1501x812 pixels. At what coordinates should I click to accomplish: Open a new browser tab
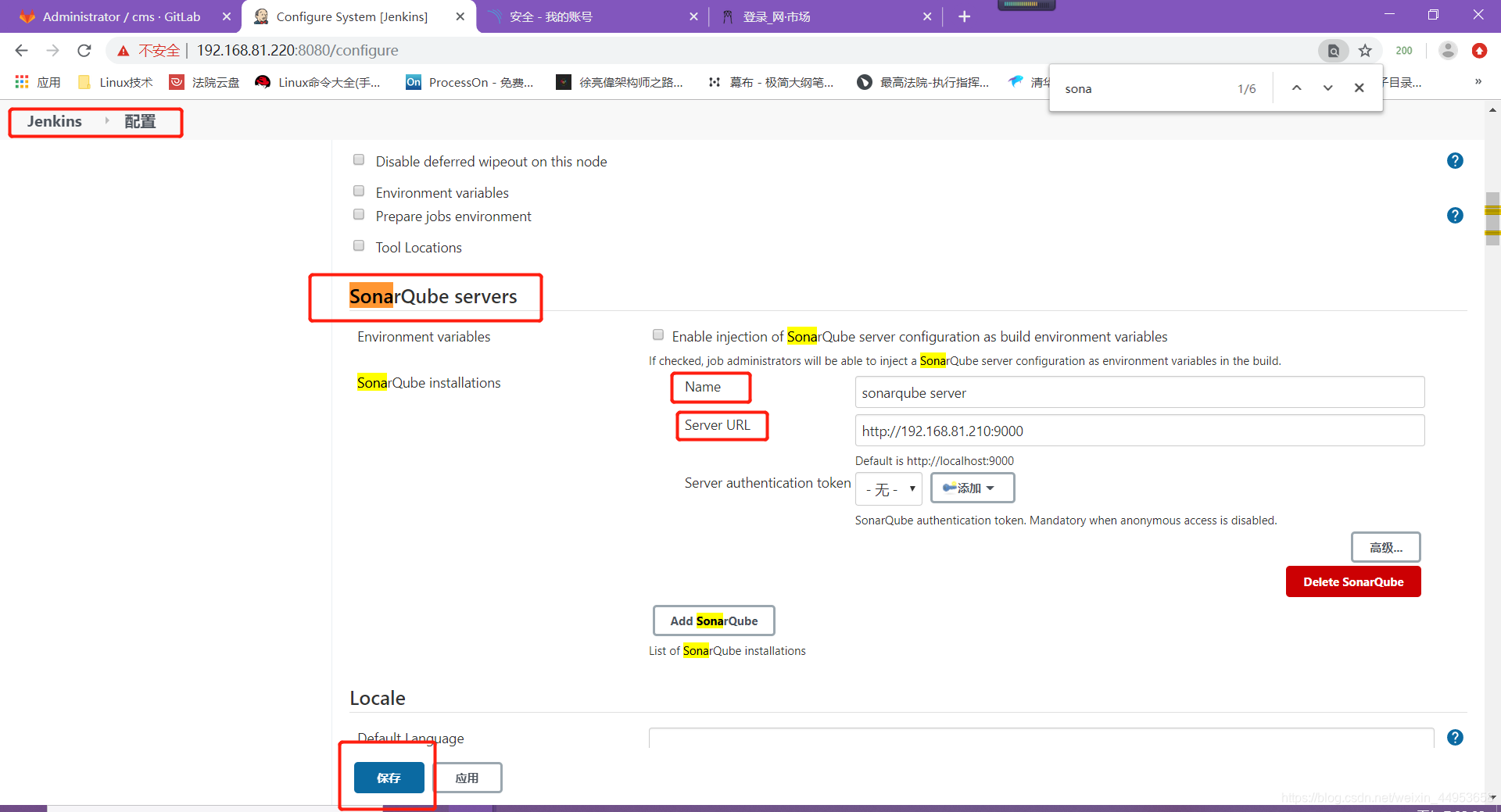tap(965, 16)
